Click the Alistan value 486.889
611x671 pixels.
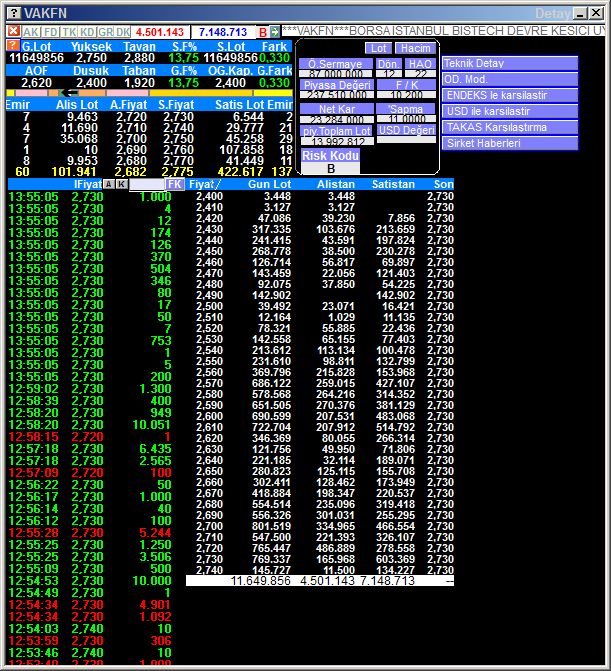tap(335, 548)
